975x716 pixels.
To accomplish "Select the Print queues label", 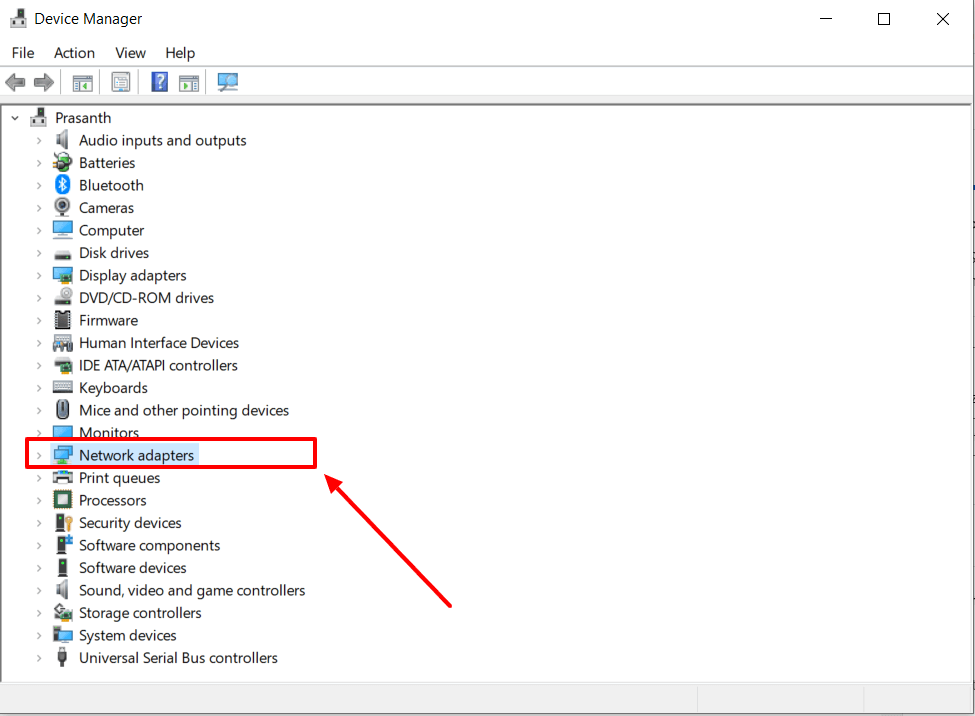I will click(x=119, y=478).
